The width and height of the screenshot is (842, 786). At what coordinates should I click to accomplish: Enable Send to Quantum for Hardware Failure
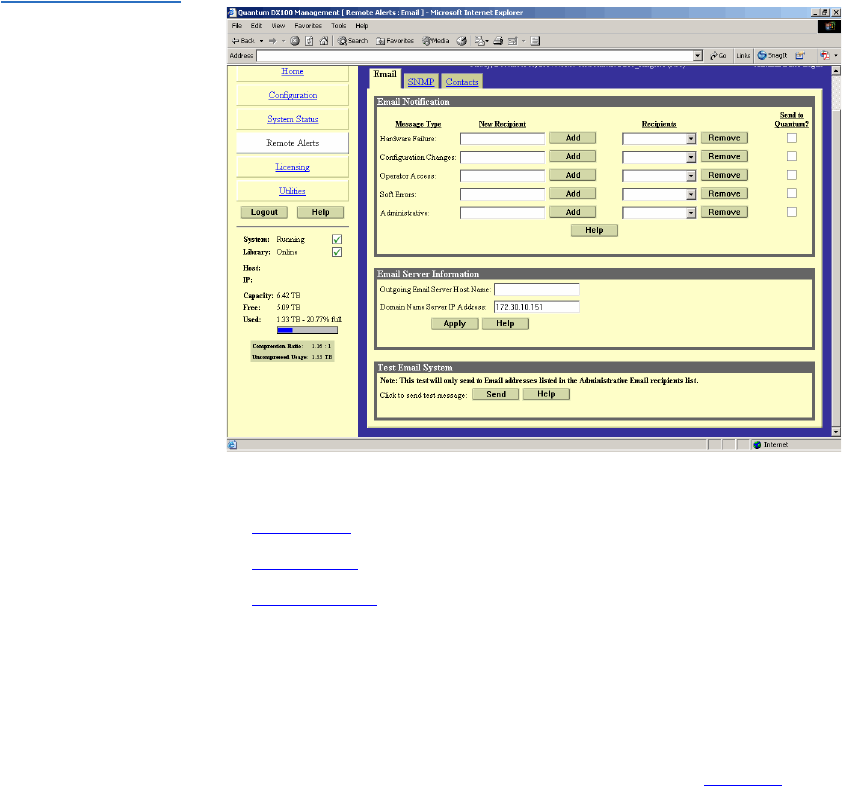792,138
